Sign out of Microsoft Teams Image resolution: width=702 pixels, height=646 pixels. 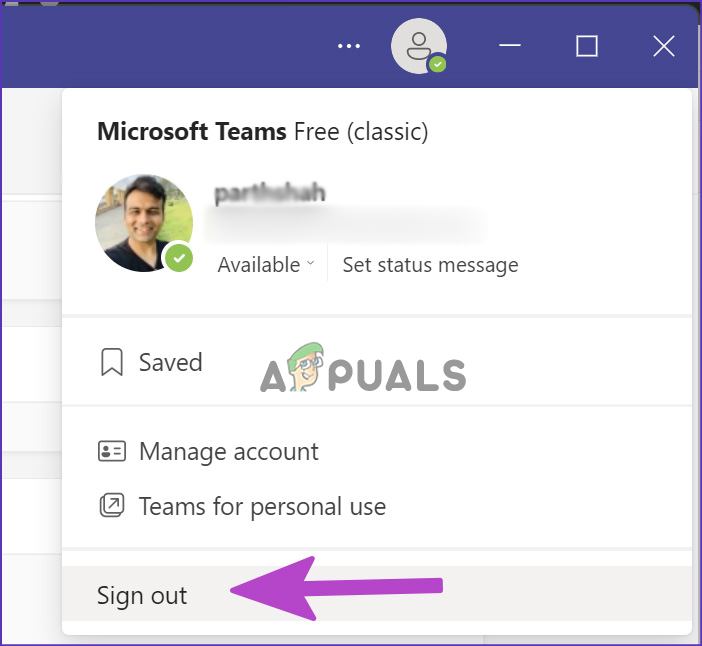click(142, 595)
